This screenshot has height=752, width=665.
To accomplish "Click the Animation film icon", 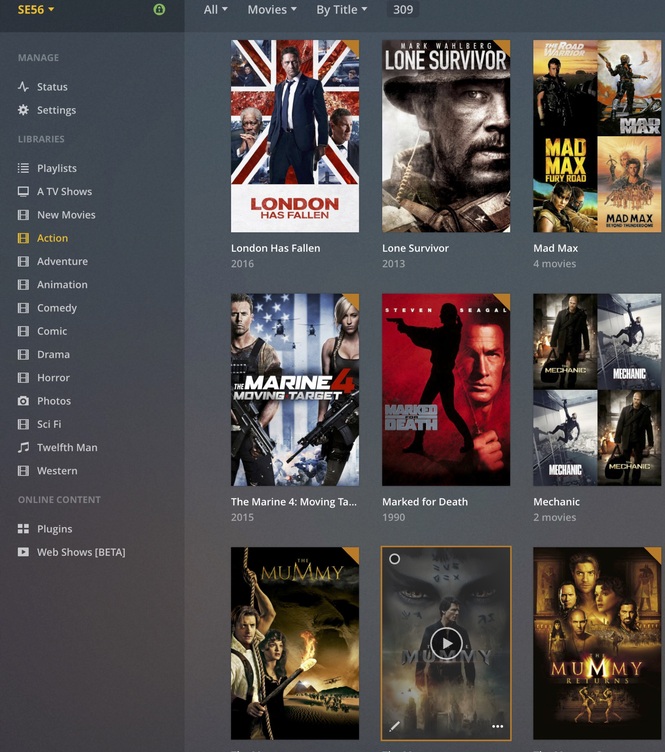I will tap(23, 284).
